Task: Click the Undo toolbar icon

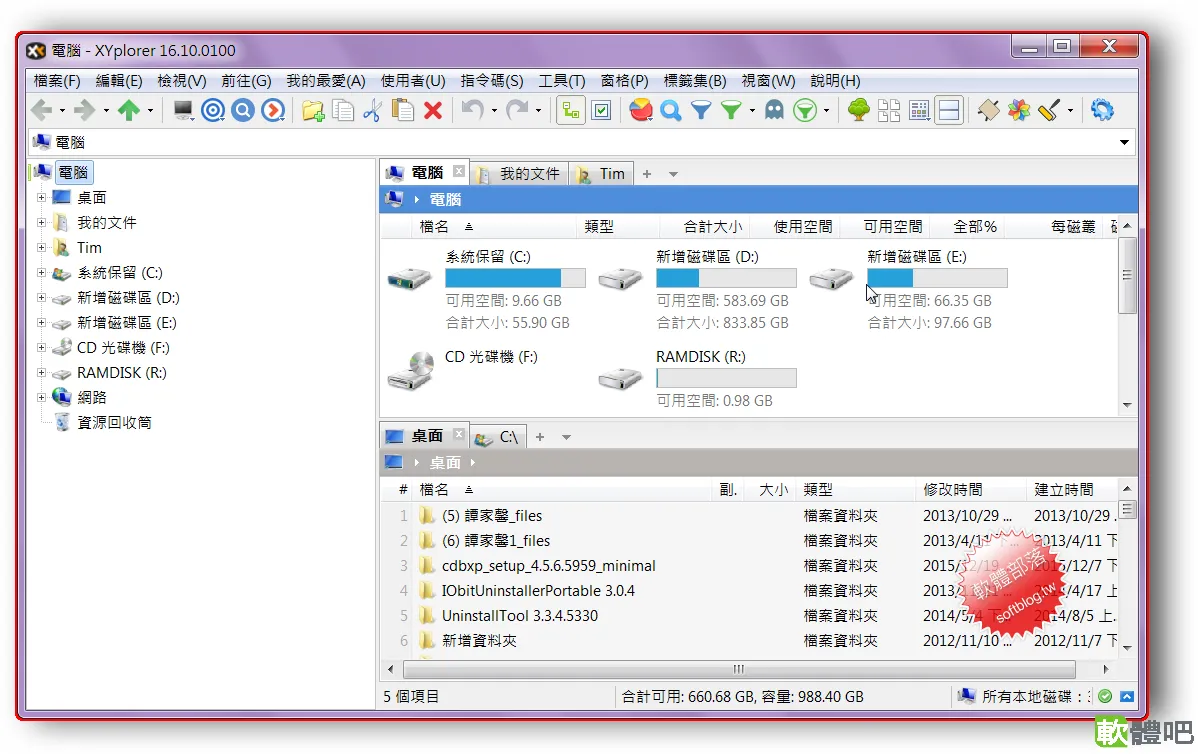Action: click(x=472, y=111)
